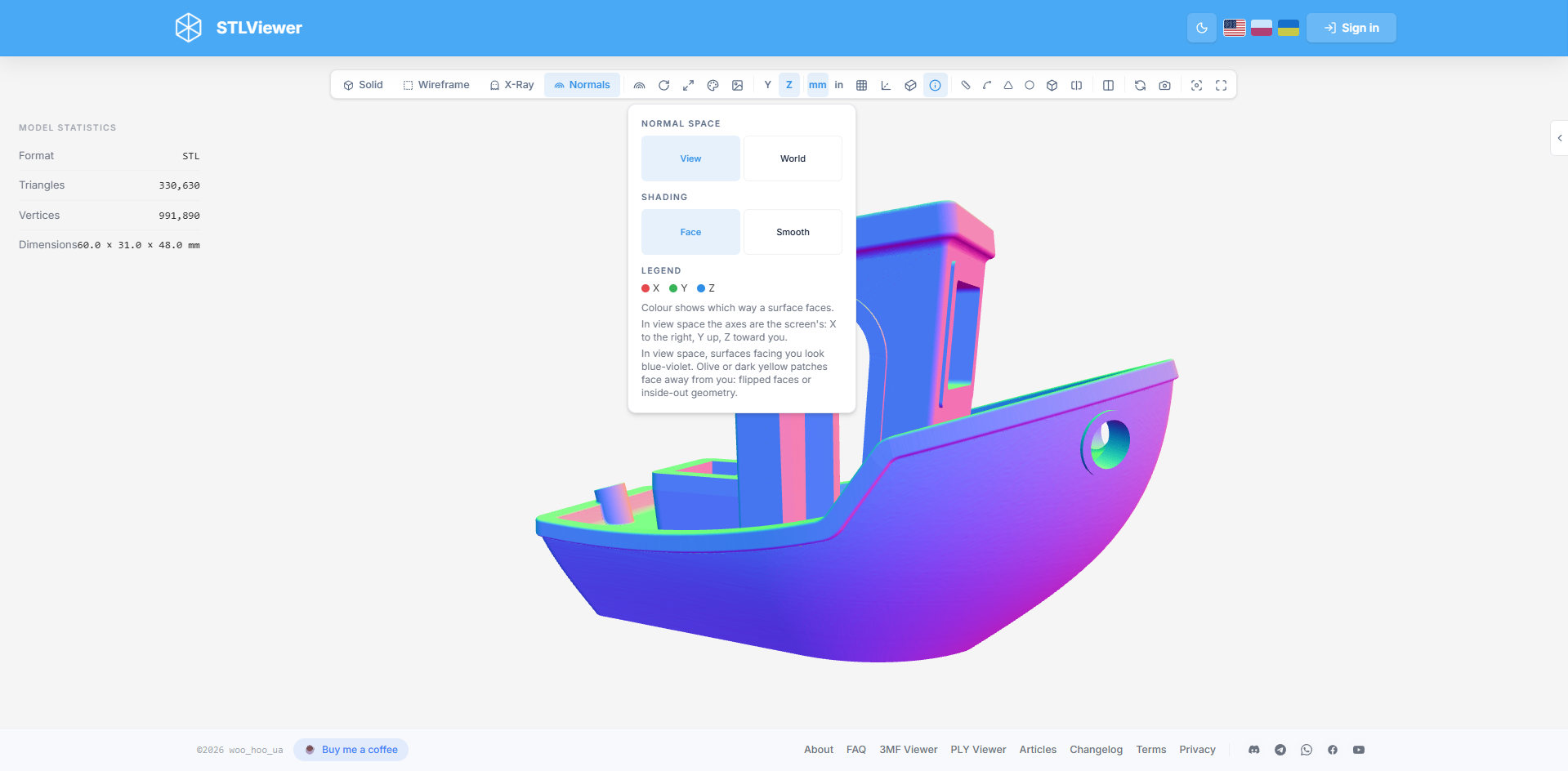This screenshot has height=771, width=1568.
Task: Enter fullscreen mode
Action: [1222, 85]
